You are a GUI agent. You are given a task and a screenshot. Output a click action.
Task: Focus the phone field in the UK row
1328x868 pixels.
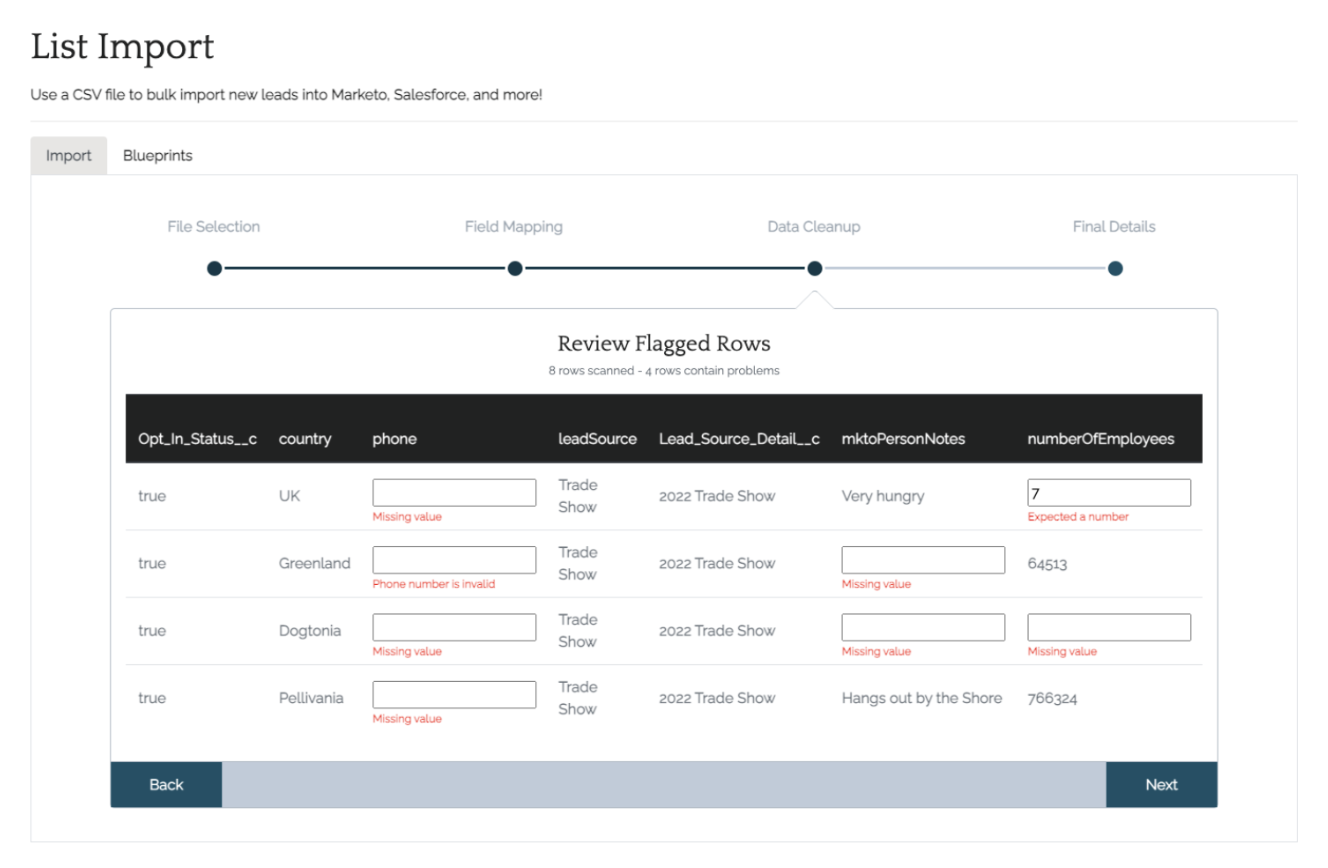tap(454, 493)
